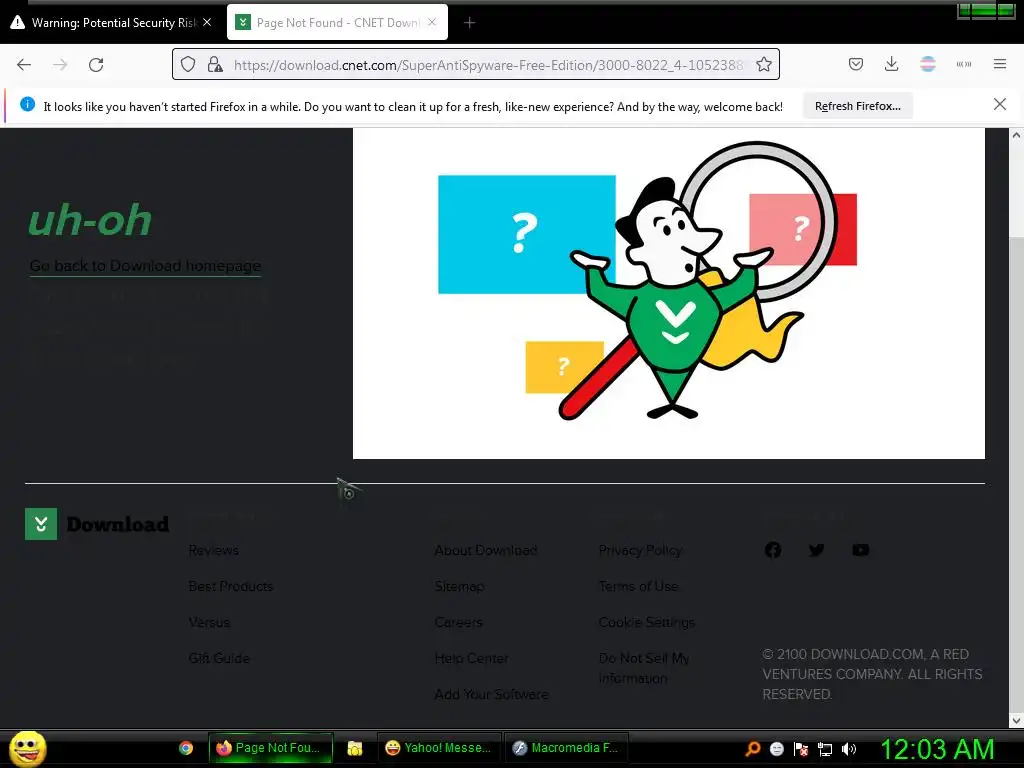Click the page scrollbar down arrow
The height and width of the screenshot is (768, 1024).
[1016, 720]
